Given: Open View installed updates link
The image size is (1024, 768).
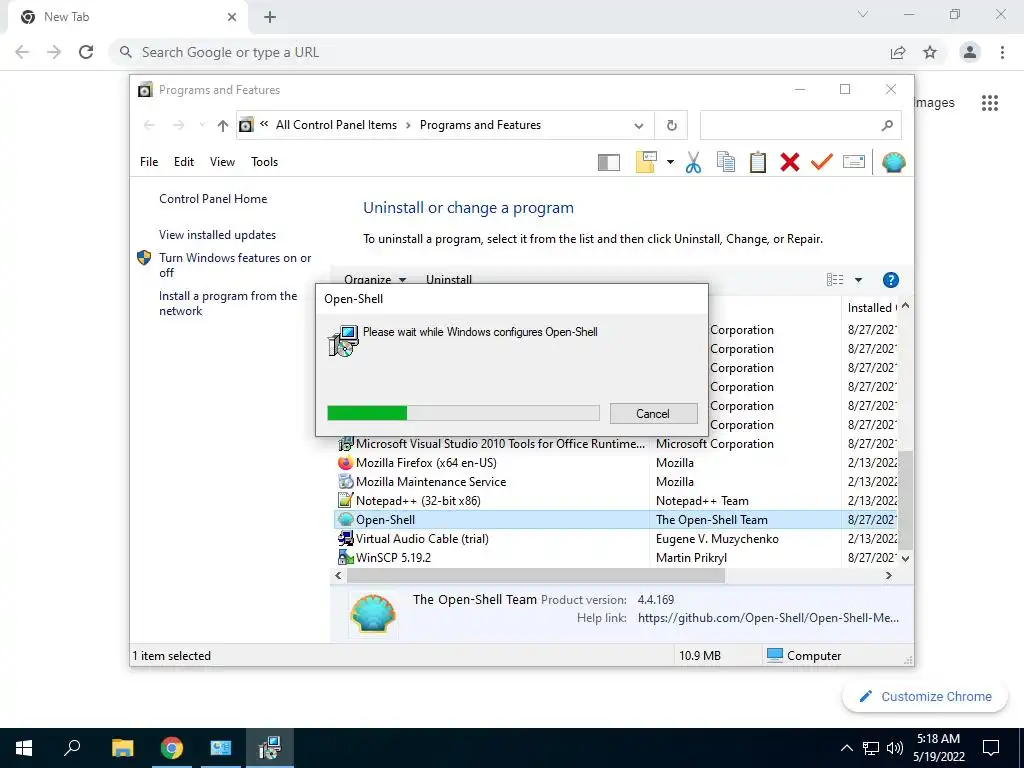Looking at the screenshot, I should [x=217, y=234].
